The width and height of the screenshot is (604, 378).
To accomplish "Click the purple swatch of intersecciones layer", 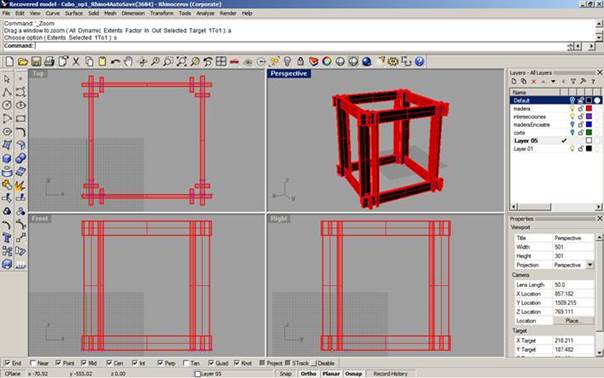I will (589, 116).
